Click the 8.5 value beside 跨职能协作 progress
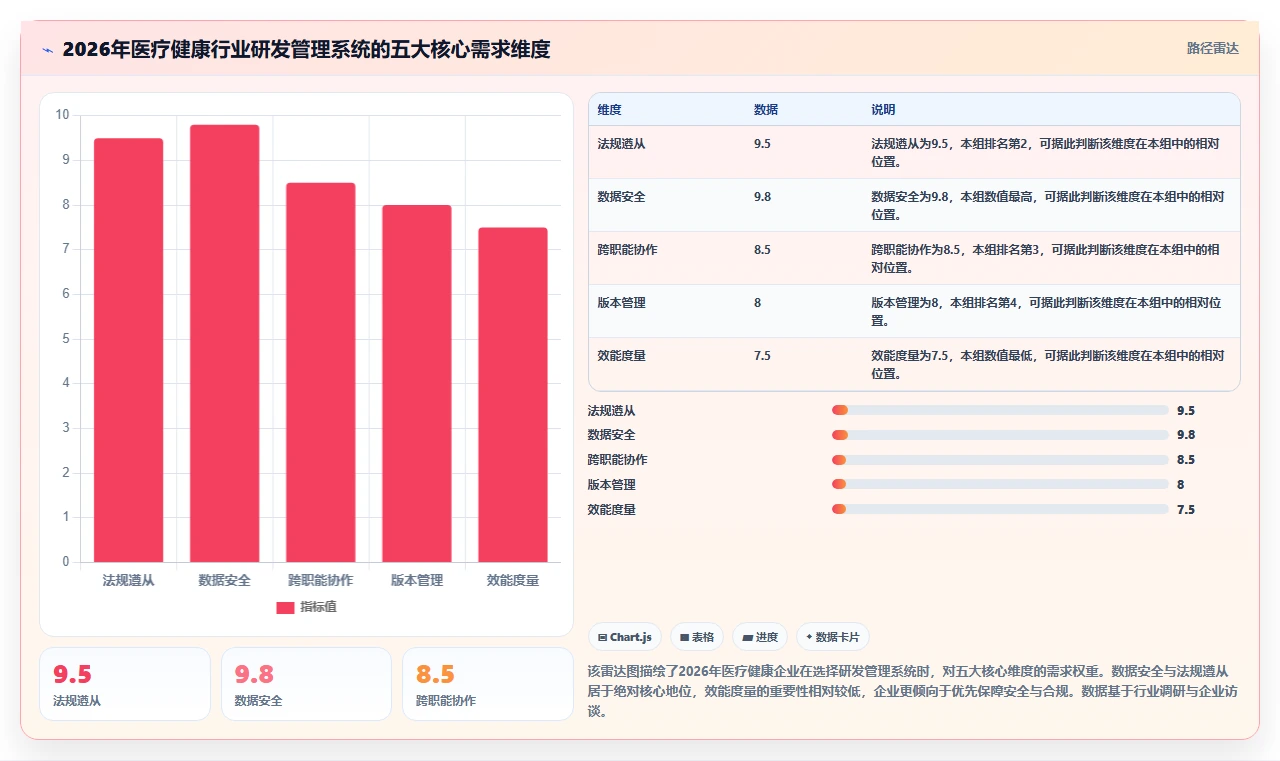The height and width of the screenshot is (761, 1280). tap(1186, 460)
